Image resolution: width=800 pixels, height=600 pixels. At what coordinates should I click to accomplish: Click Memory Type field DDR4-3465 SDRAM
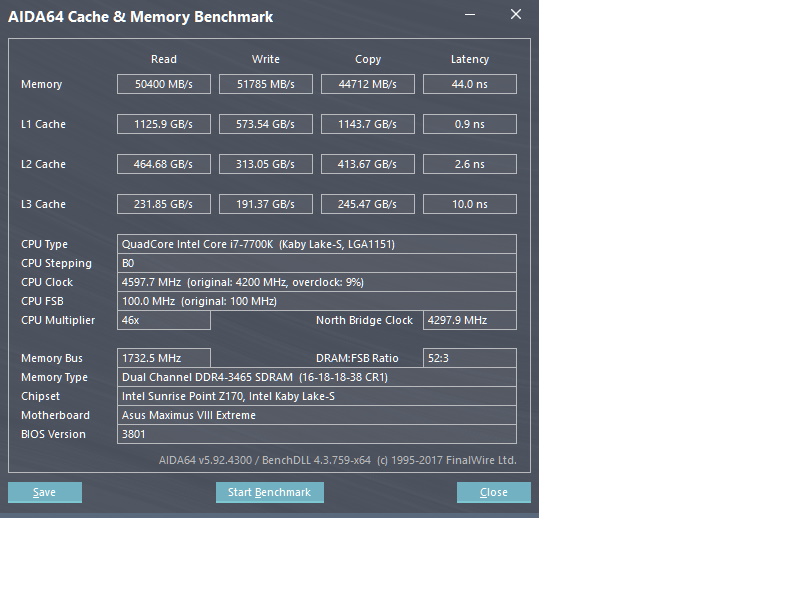click(317, 377)
